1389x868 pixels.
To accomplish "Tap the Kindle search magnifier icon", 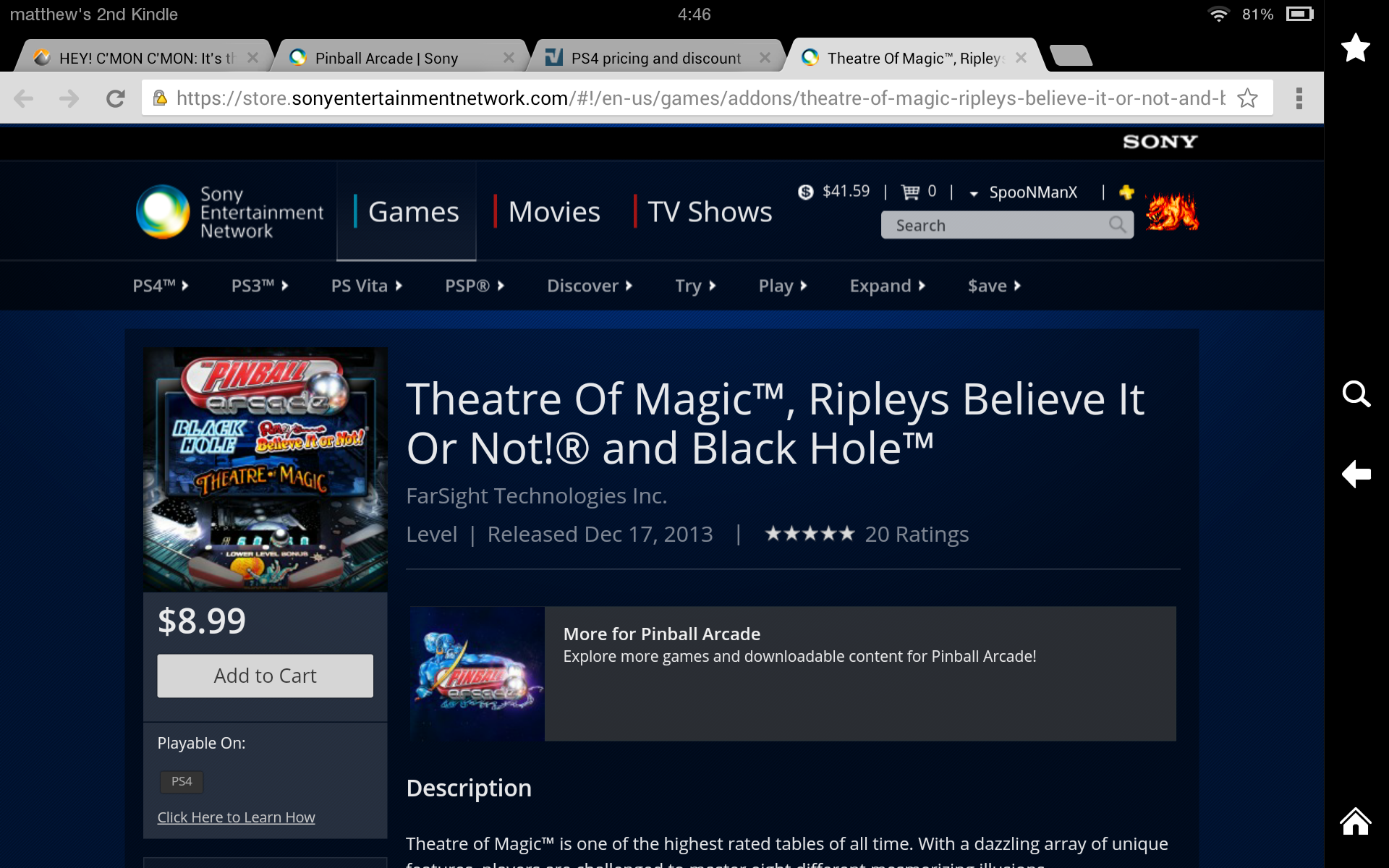I will [1355, 394].
